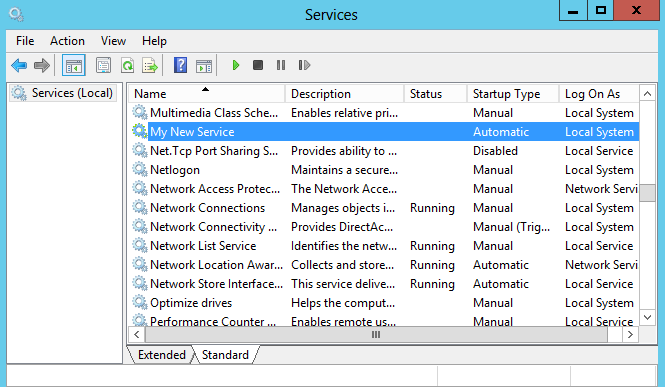Open the Help toolbar icon
665x387 pixels.
pyautogui.click(x=180, y=65)
